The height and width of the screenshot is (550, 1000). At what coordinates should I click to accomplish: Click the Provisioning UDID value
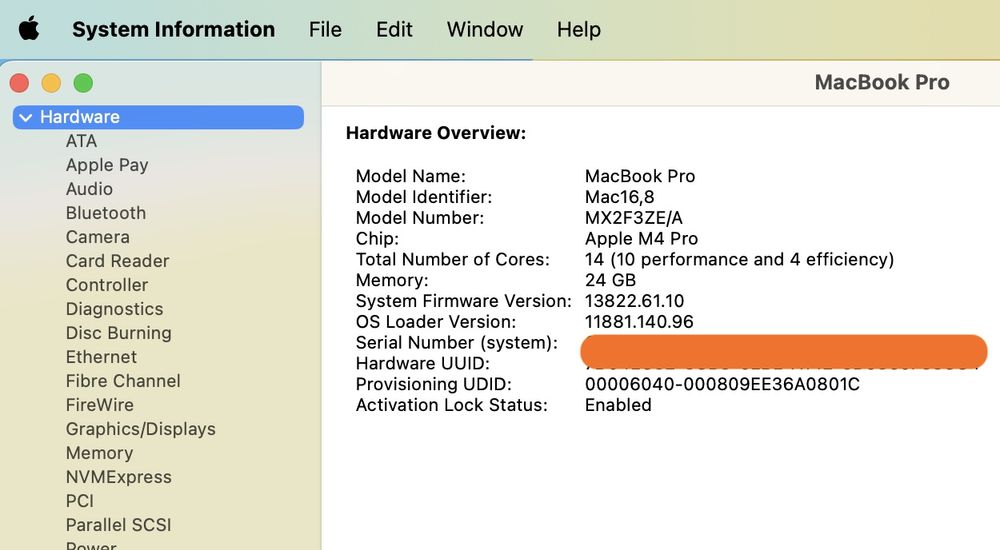tap(722, 385)
